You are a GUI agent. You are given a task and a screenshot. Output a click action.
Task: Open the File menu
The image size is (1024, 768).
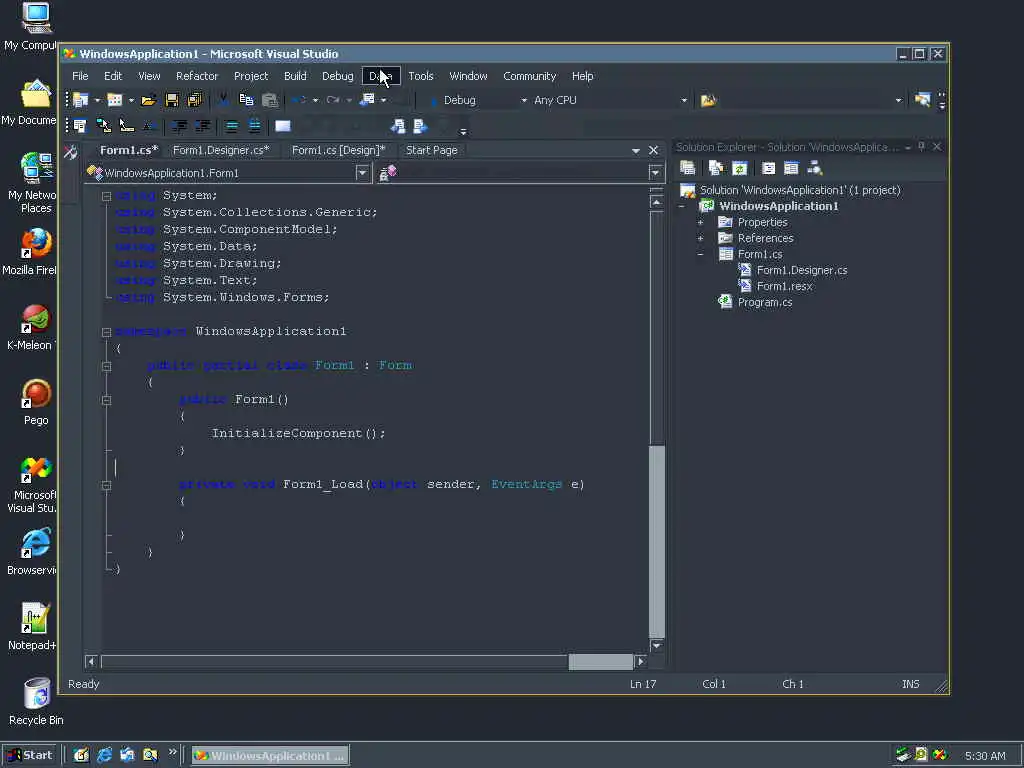point(80,76)
